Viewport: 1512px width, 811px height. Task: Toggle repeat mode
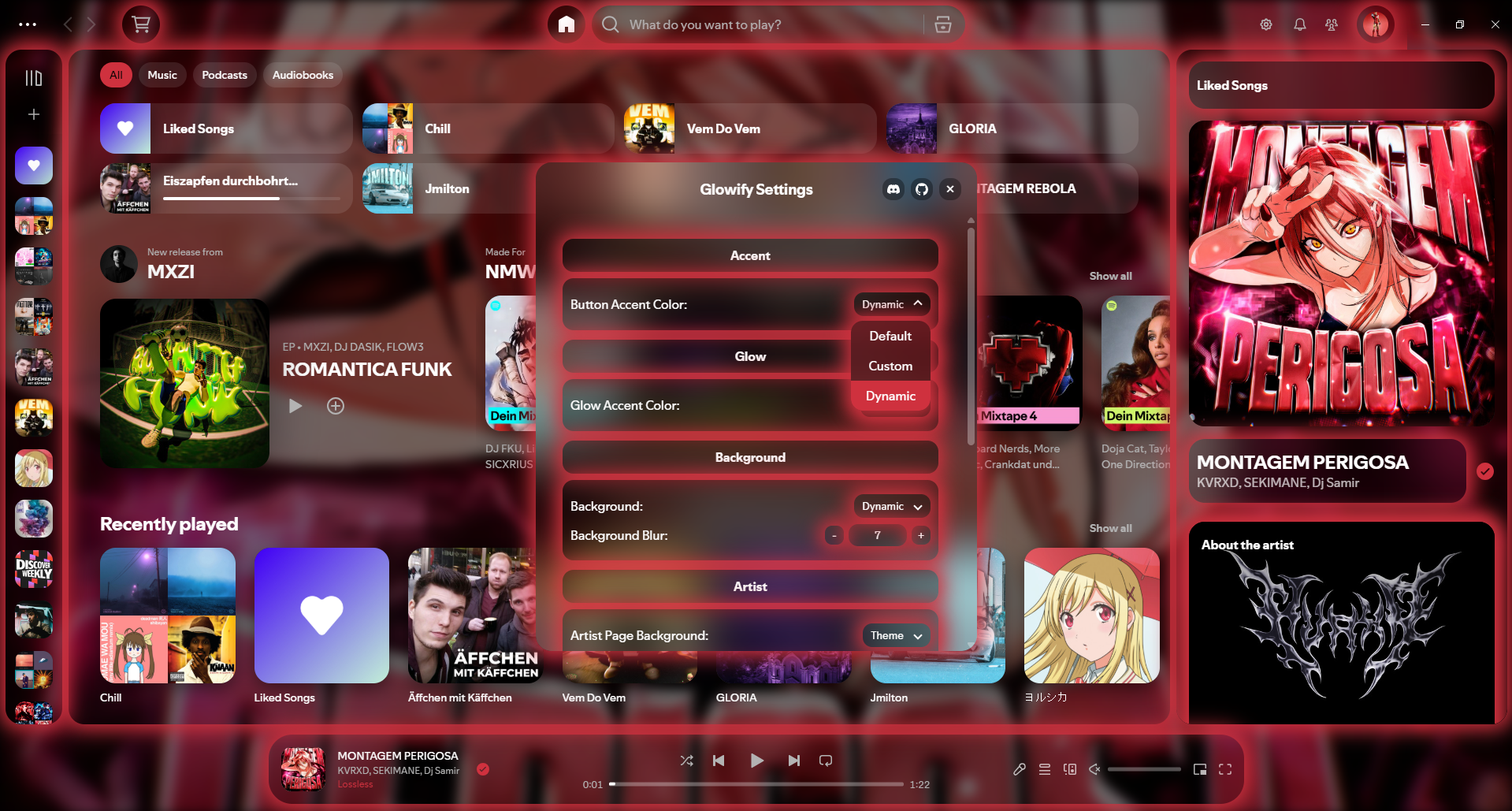(825, 761)
